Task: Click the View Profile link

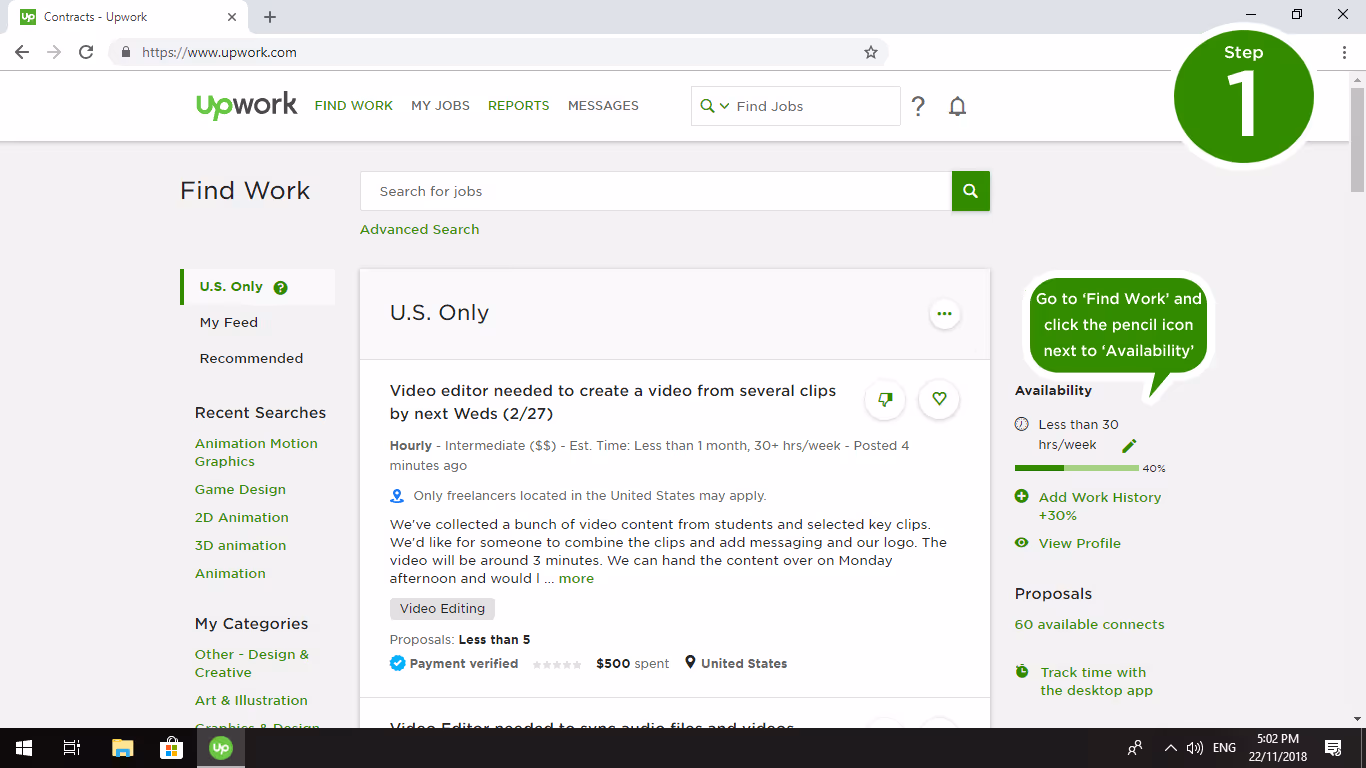Action: [x=1079, y=544]
